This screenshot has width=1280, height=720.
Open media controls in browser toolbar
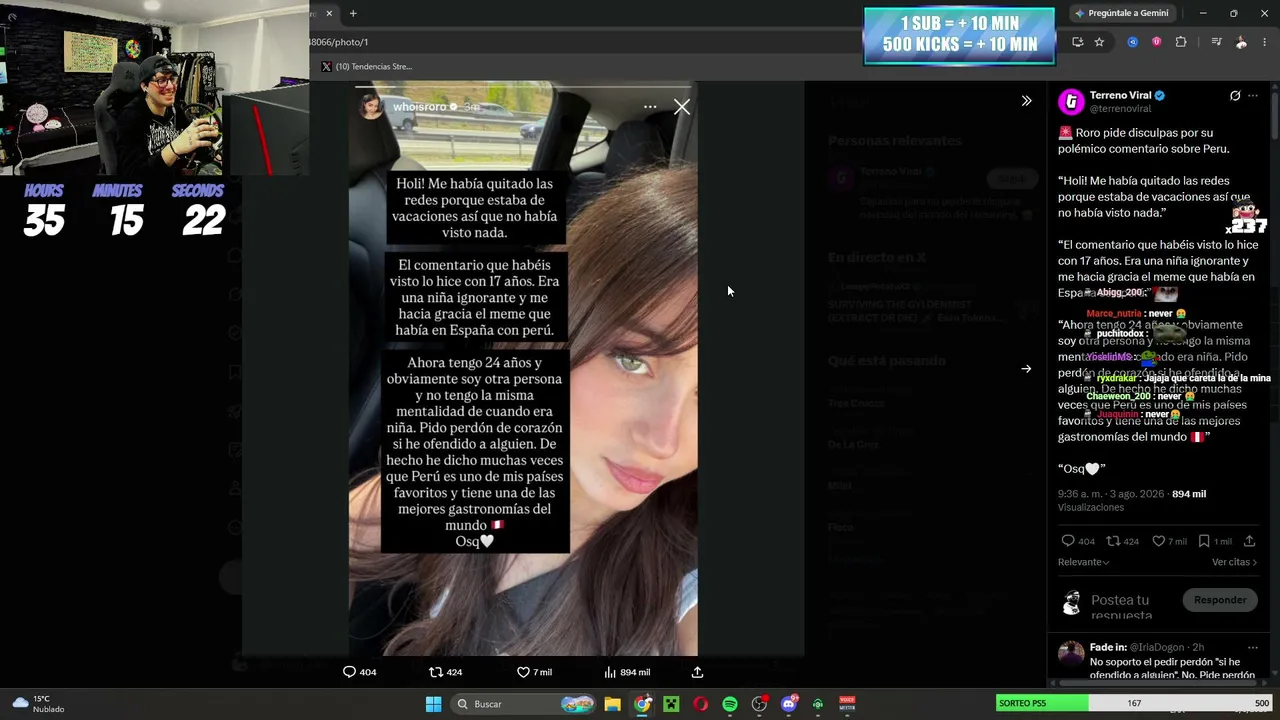pos(1216,42)
